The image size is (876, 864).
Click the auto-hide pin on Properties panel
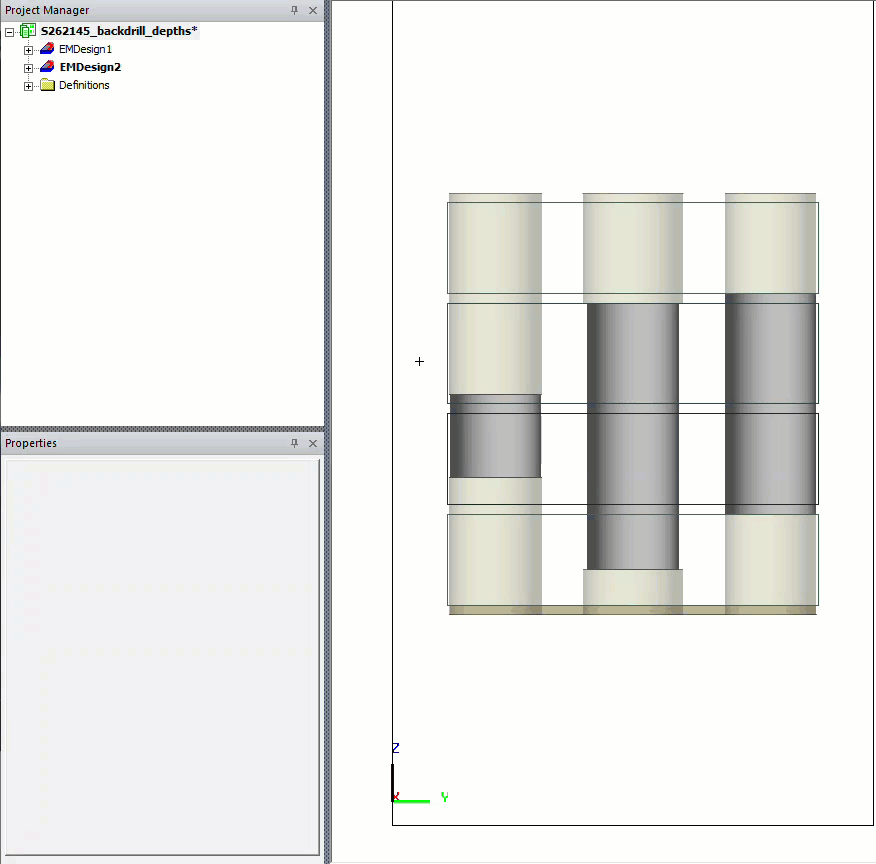(x=294, y=443)
